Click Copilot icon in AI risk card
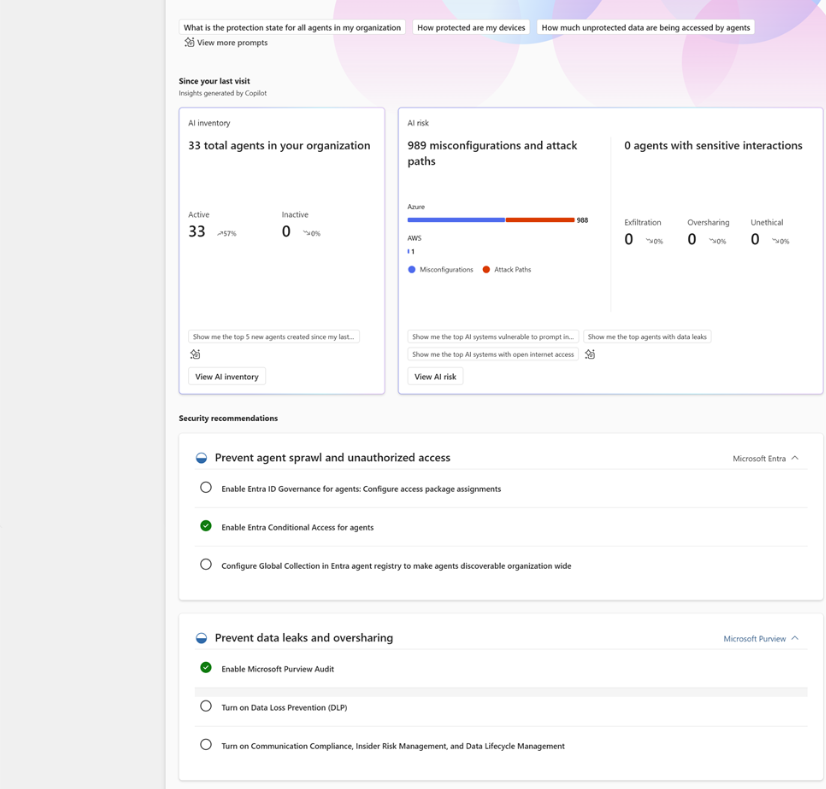Screen dimensions: 826x789 pyautogui.click(x=590, y=354)
